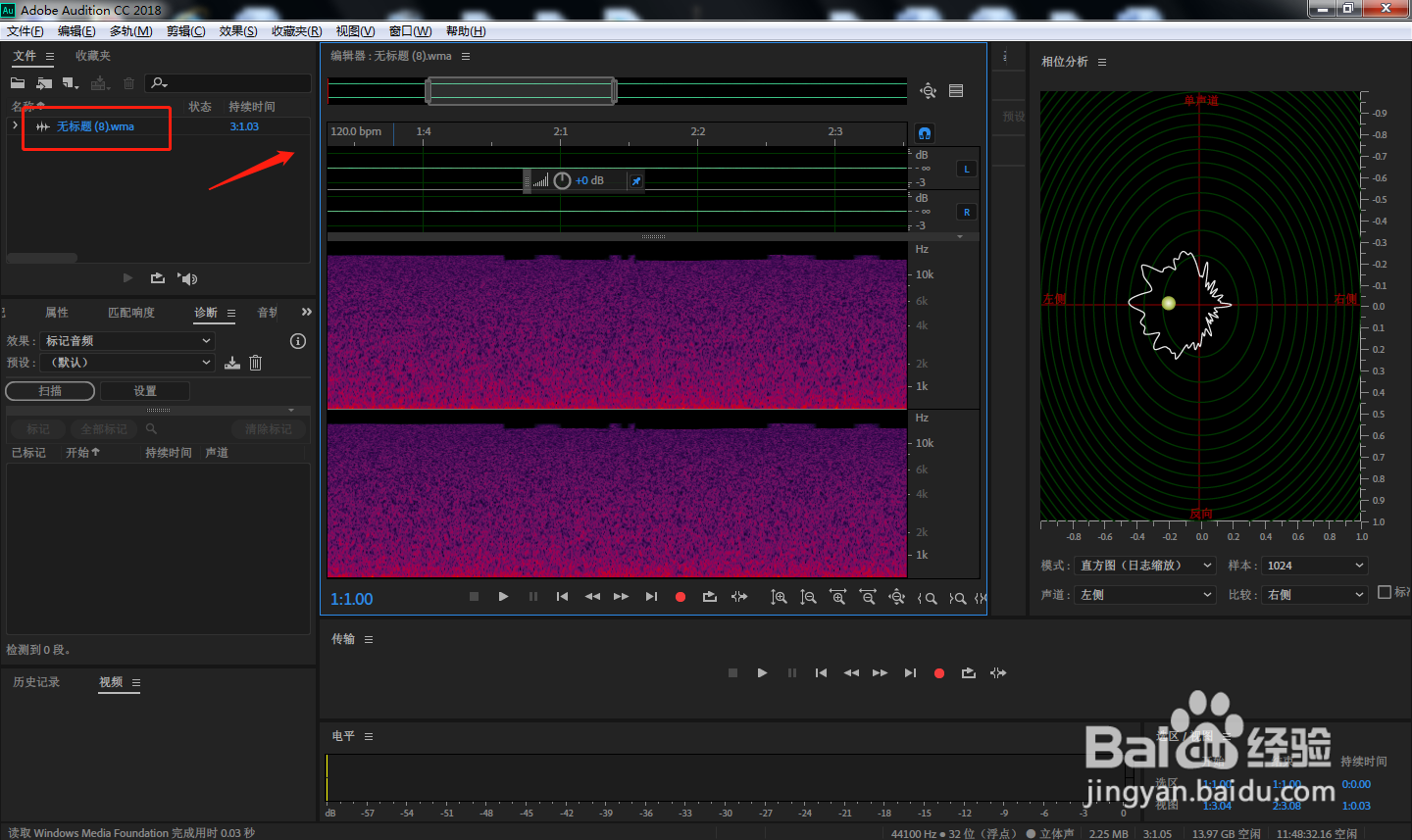
Task: Open the Files panel hamburger menu
Action: pyautogui.click(x=50, y=57)
